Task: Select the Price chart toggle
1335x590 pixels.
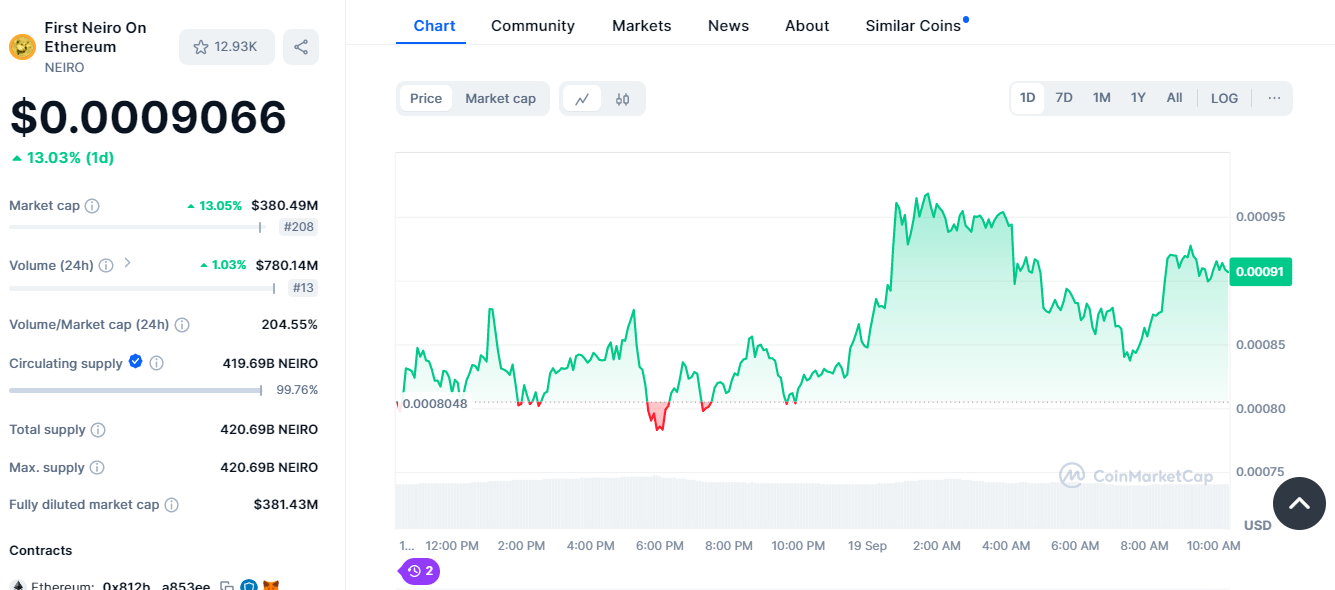Action: (426, 98)
